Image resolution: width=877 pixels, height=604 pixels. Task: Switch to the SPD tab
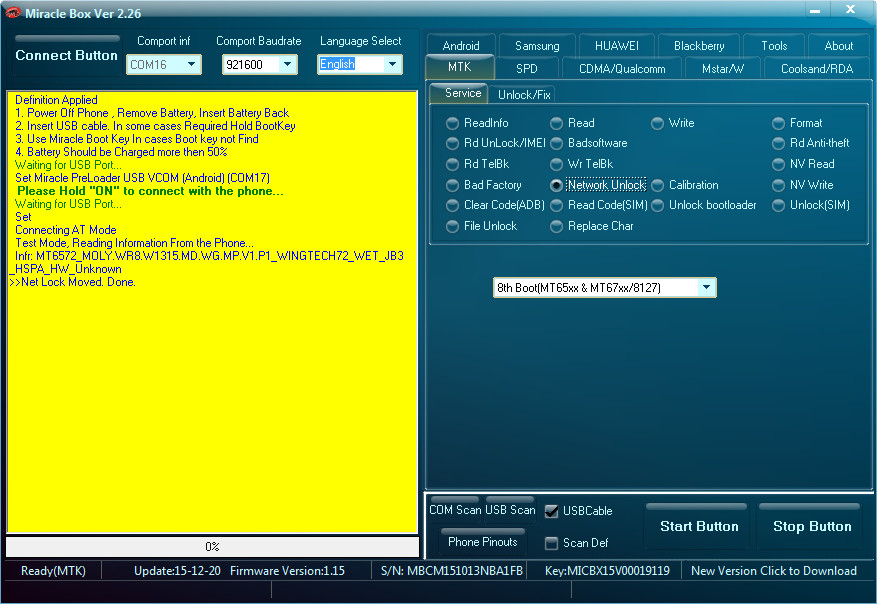526,69
